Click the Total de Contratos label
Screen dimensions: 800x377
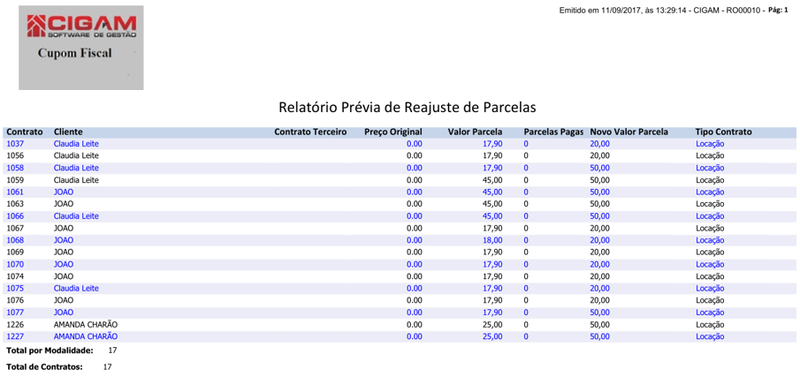[44, 367]
